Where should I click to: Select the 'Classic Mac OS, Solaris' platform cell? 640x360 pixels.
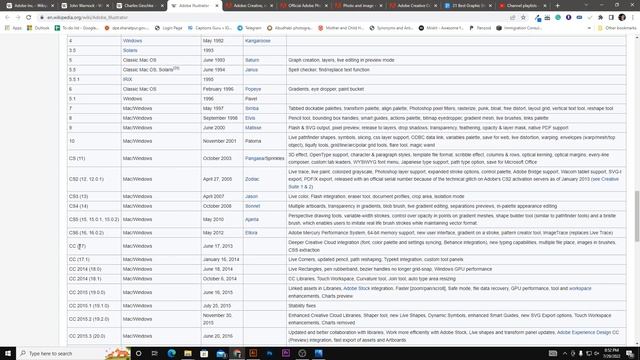click(x=161, y=70)
